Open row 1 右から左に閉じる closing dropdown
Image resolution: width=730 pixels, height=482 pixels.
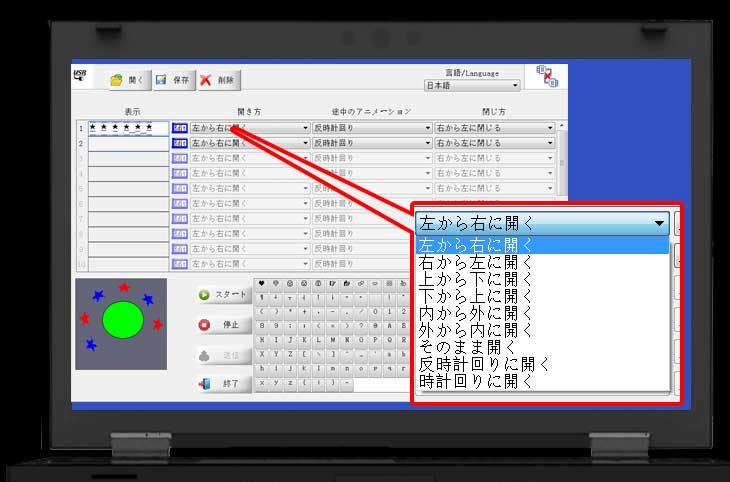[494, 128]
